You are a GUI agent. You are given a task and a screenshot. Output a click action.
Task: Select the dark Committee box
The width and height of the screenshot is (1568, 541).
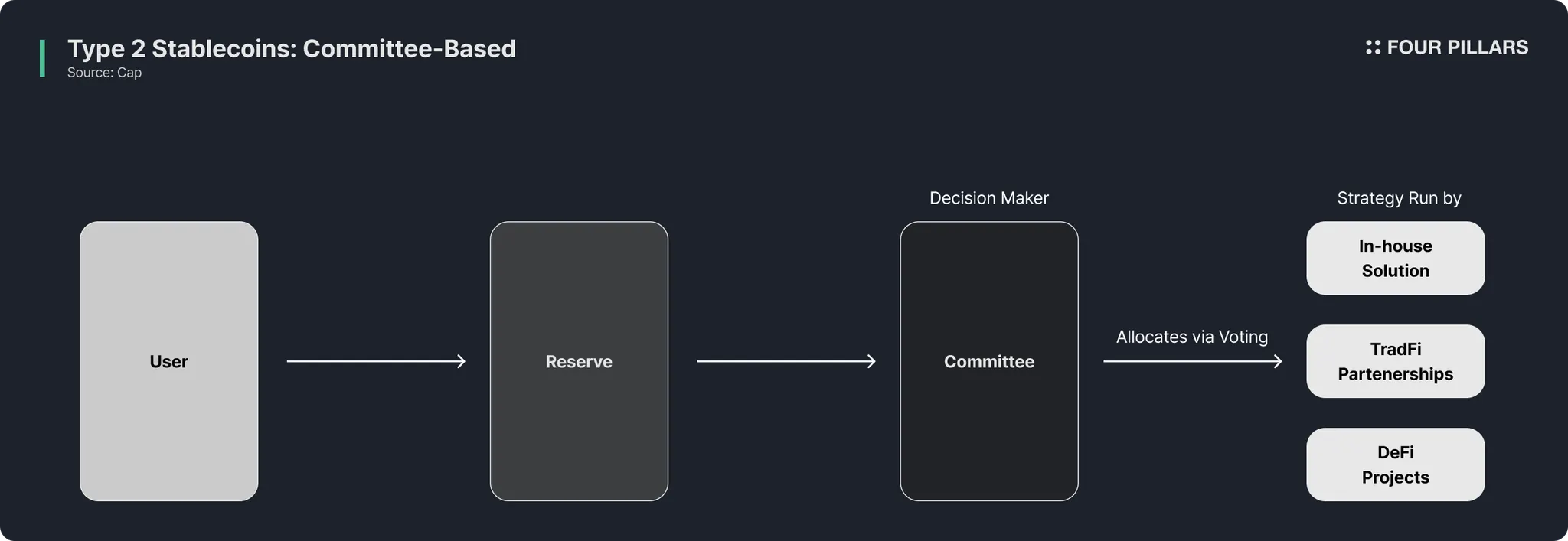[x=988, y=361]
